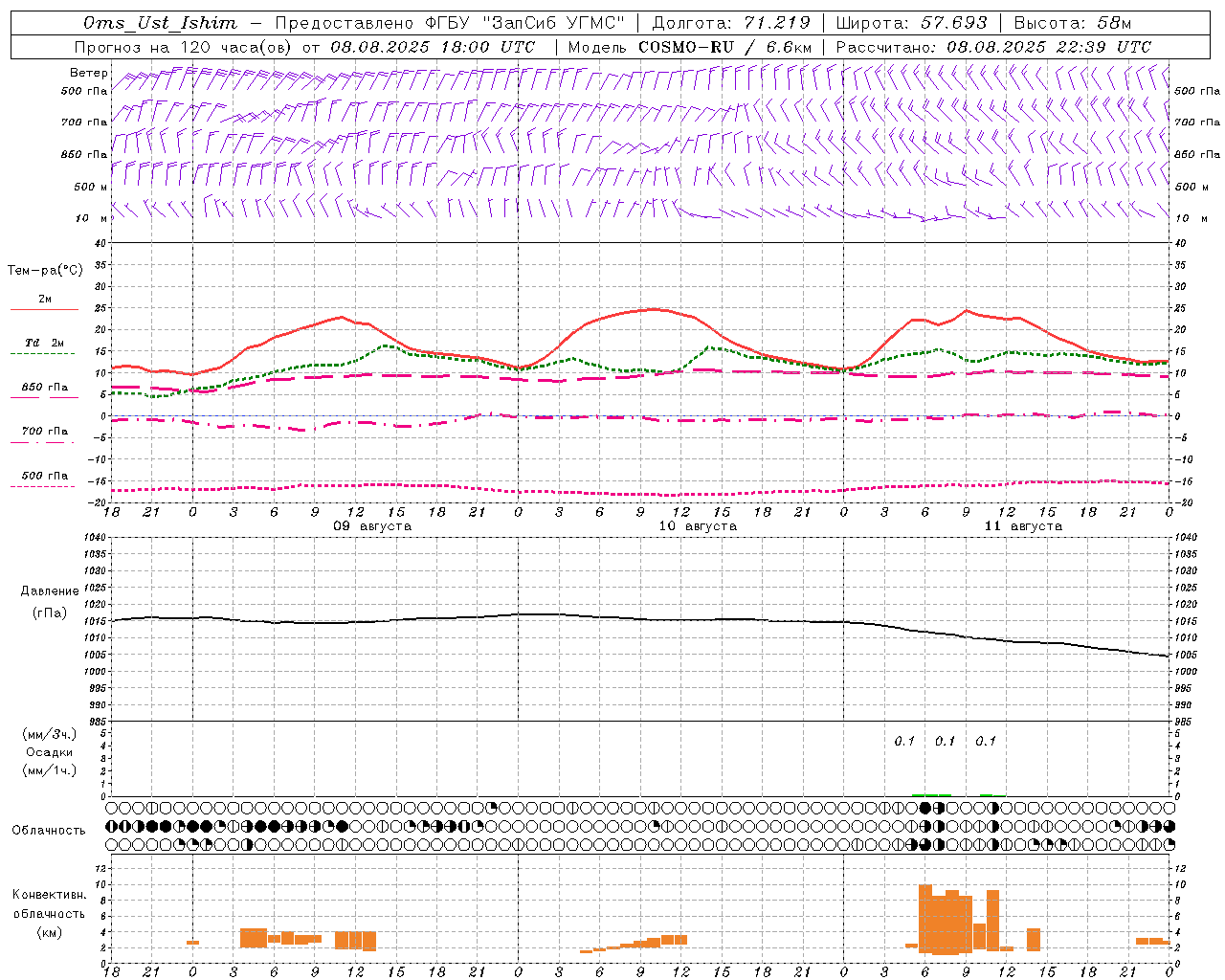The width and height of the screenshot is (1225, 980).
Task: Click the '985' pressure axis label on the left
Action: pos(96,722)
